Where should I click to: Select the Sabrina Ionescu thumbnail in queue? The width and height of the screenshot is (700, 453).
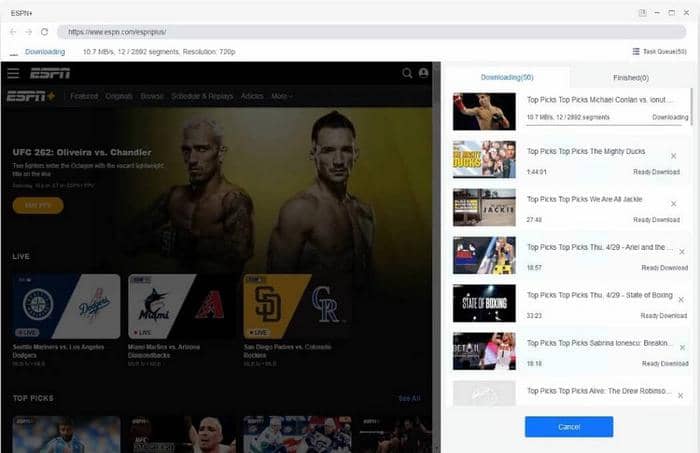(484, 351)
